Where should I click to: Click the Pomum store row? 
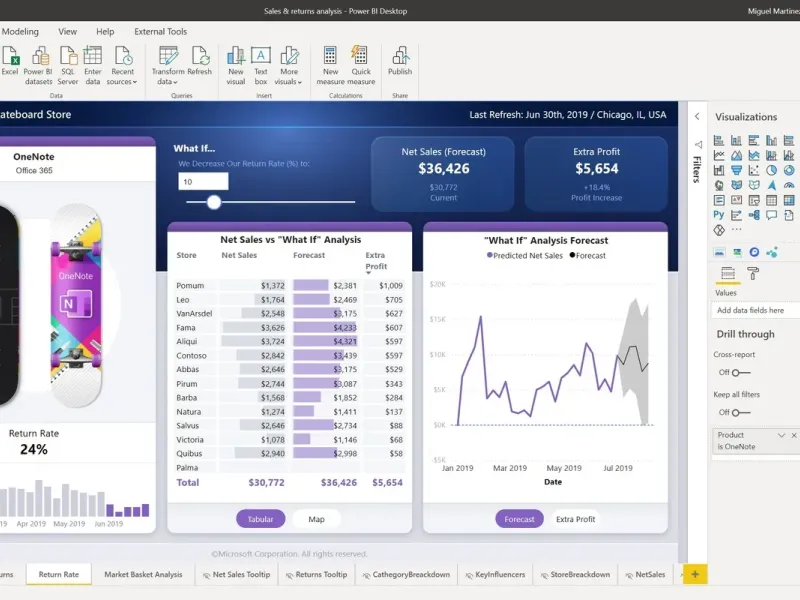tap(290, 286)
